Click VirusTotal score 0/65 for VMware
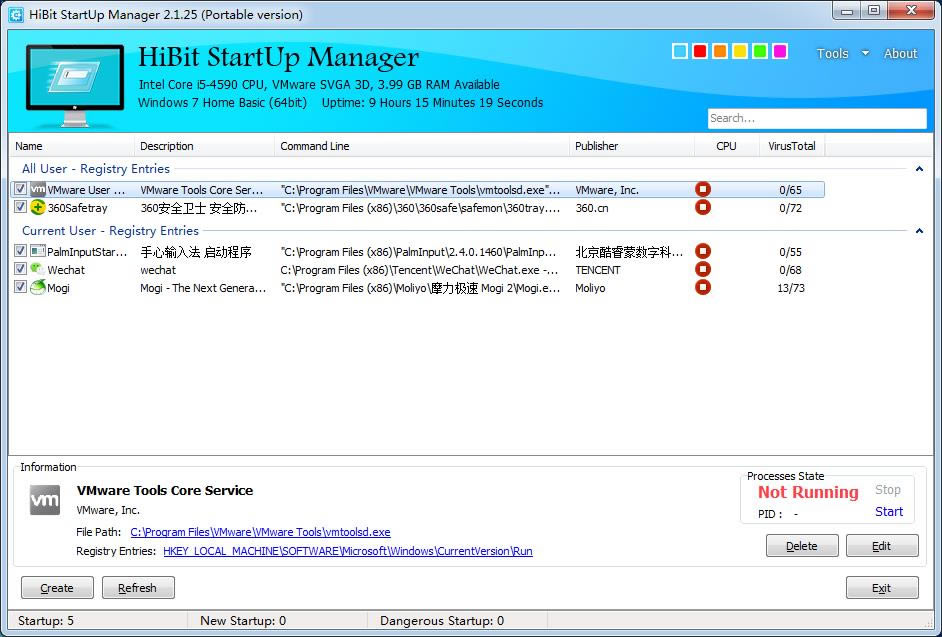The height and width of the screenshot is (637, 942). coord(791,190)
